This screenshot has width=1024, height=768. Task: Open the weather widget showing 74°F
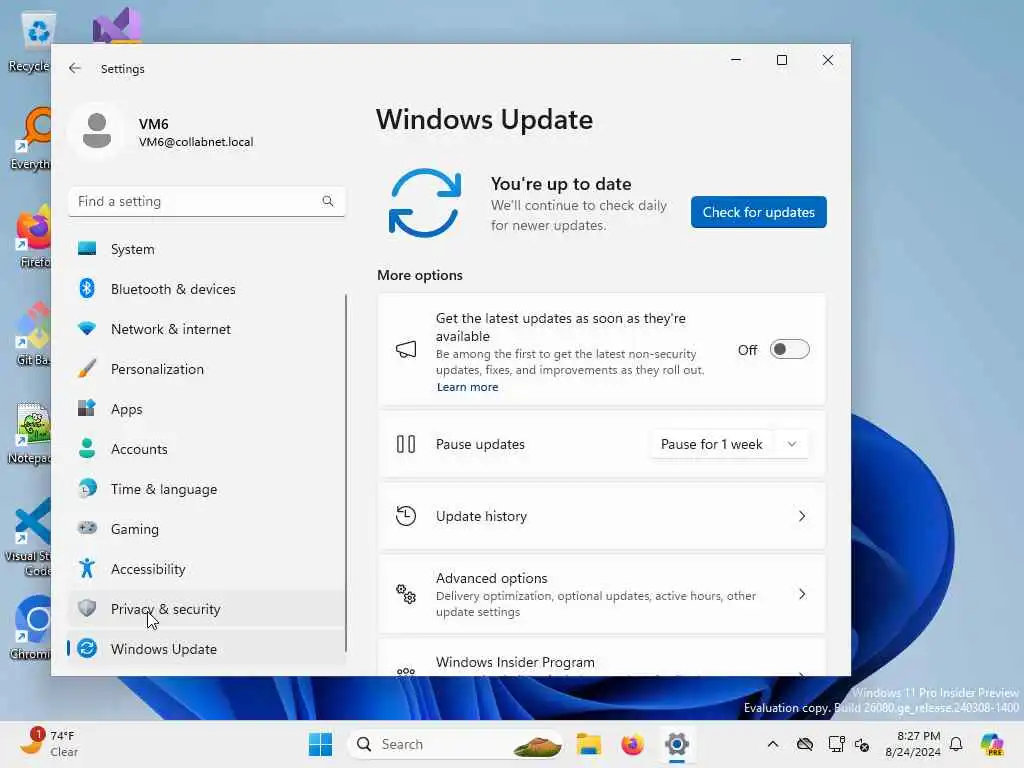tap(50, 743)
